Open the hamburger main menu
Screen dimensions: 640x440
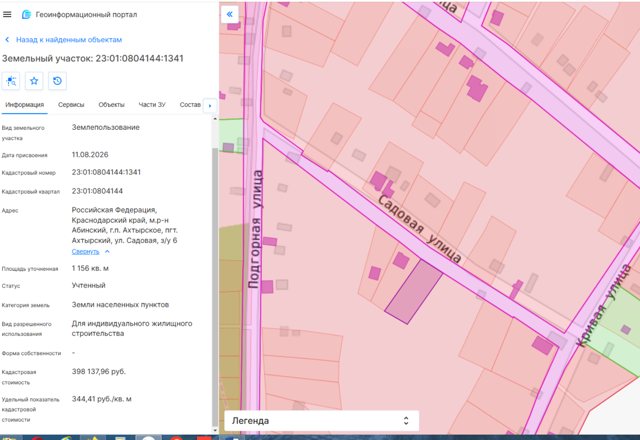(7, 14)
